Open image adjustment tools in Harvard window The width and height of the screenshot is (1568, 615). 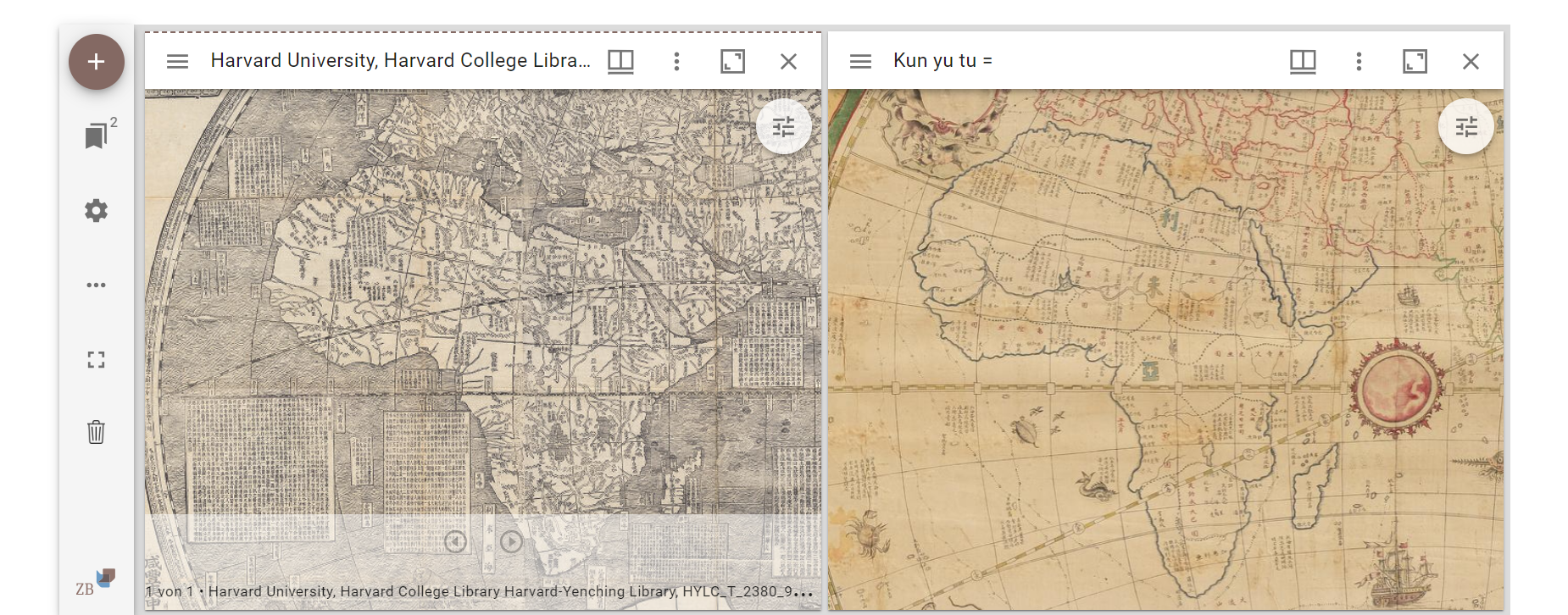coord(784,127)
